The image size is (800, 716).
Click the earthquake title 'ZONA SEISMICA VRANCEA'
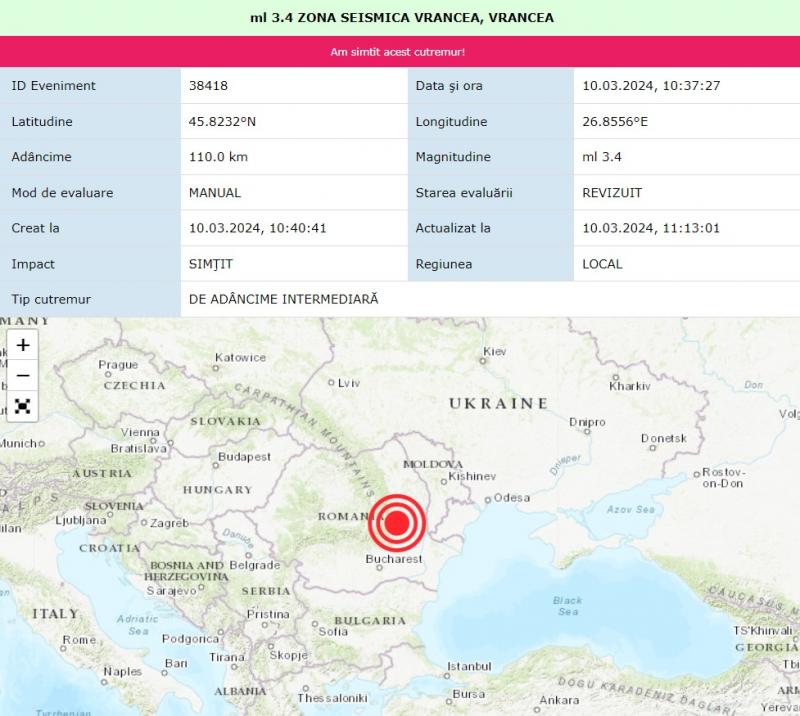click(401, 18)
